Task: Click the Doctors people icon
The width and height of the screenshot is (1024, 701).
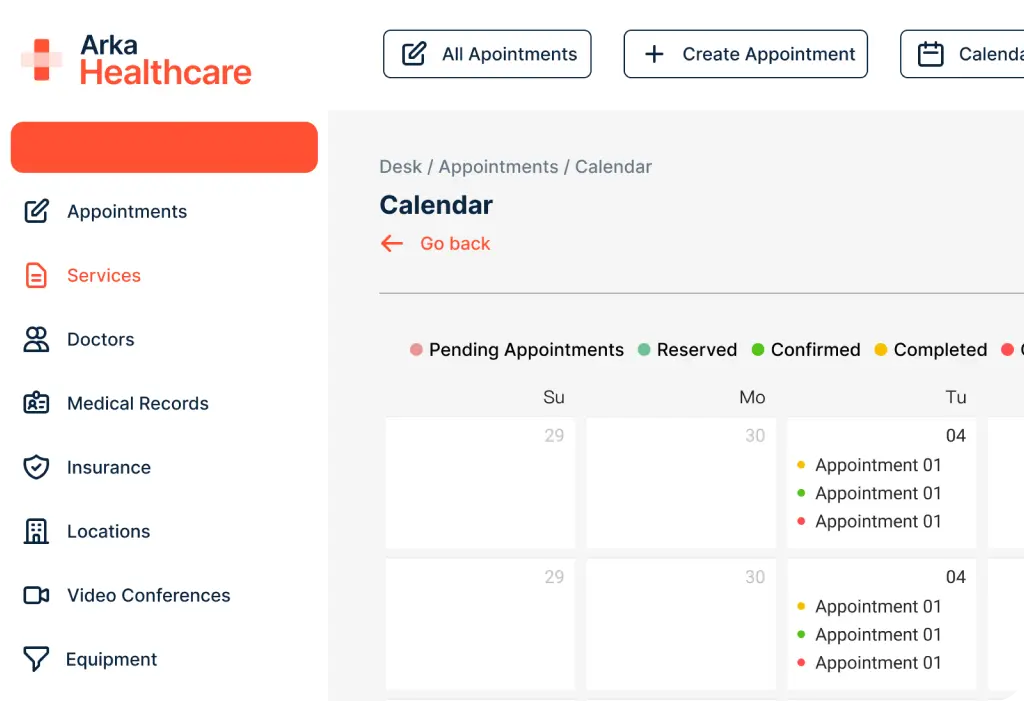Action: point(36,339)
